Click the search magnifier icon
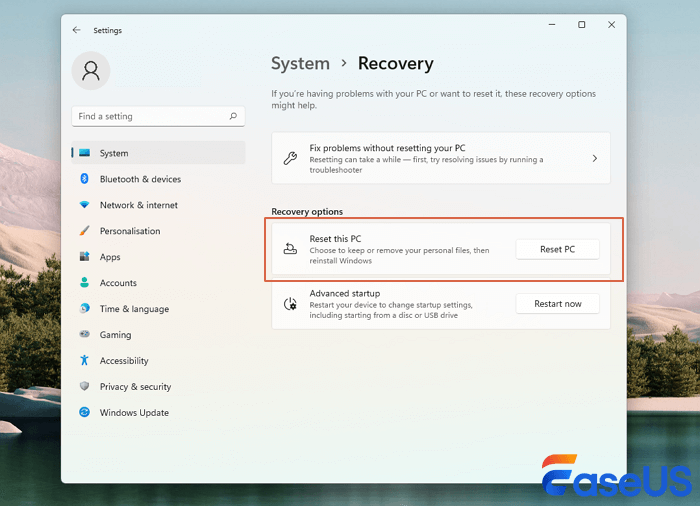Viewport: 700px width, 506px height. coord(234,117)
